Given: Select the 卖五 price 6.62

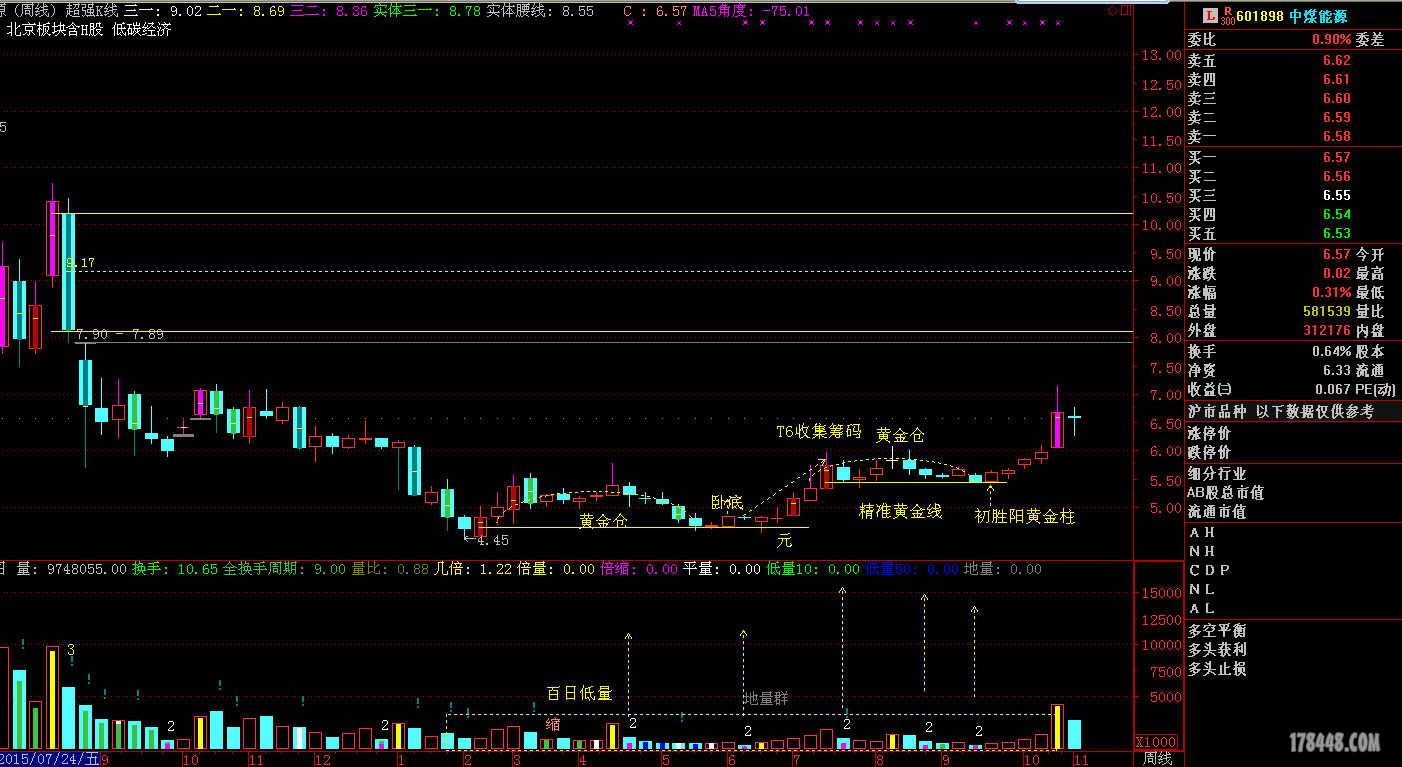Looking at the screenshot, I should coord(1336,60).
